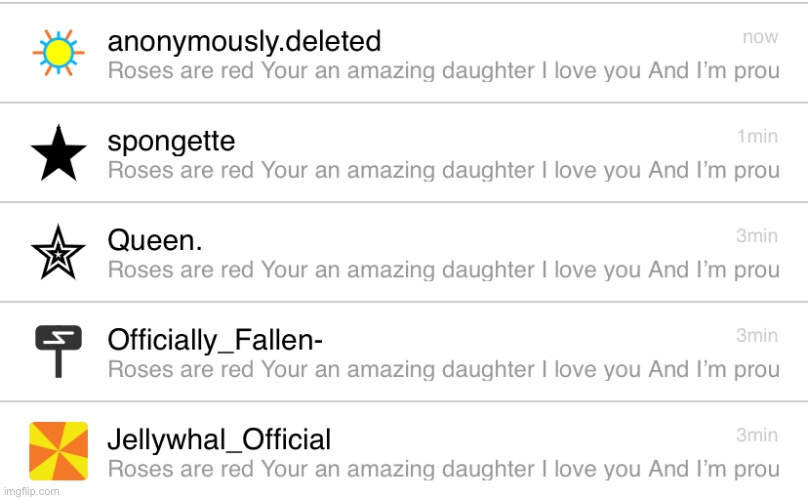Screen dimensions: 808x500
Task: Open the Officially_Fallen- notification
Action: coord(404,352)
